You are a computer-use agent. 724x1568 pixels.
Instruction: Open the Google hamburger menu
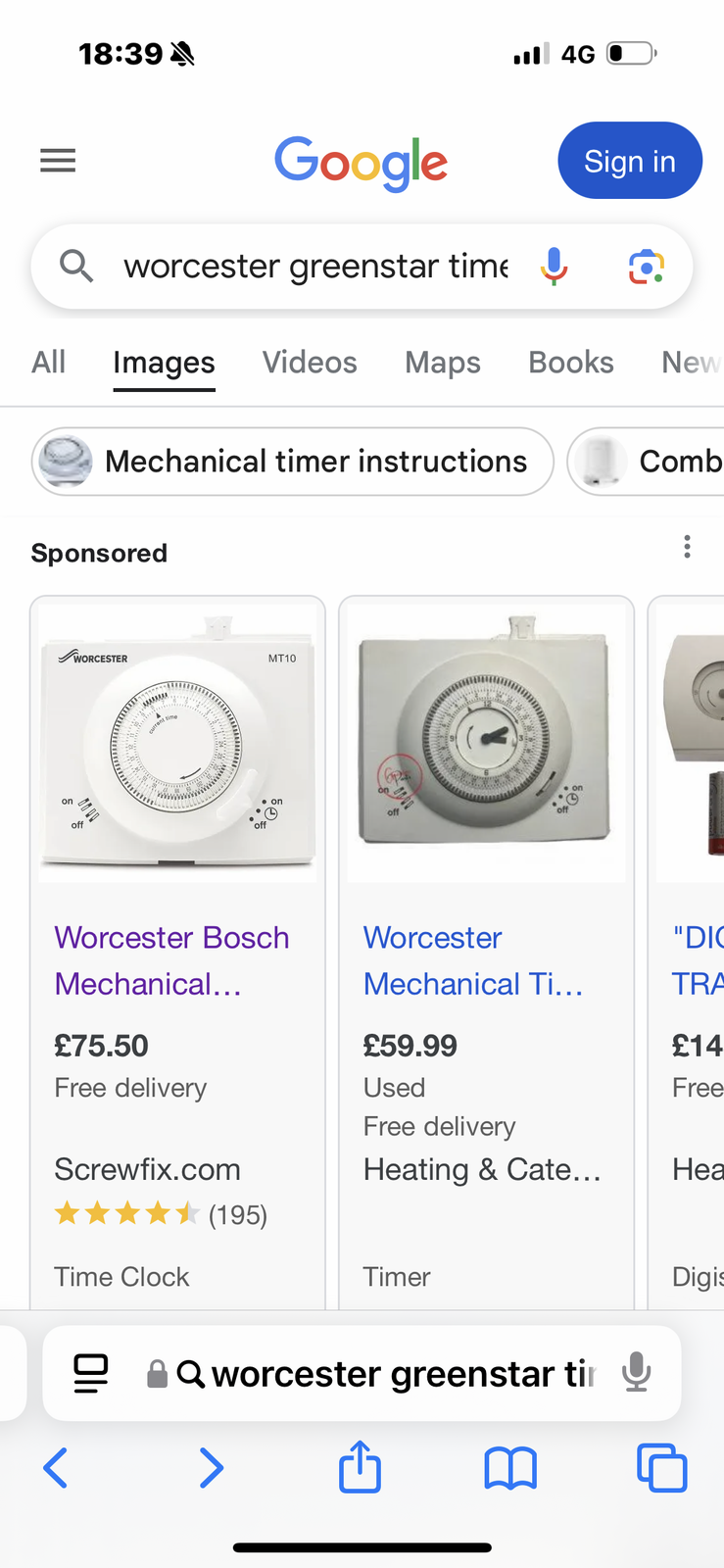click(58, 161)
